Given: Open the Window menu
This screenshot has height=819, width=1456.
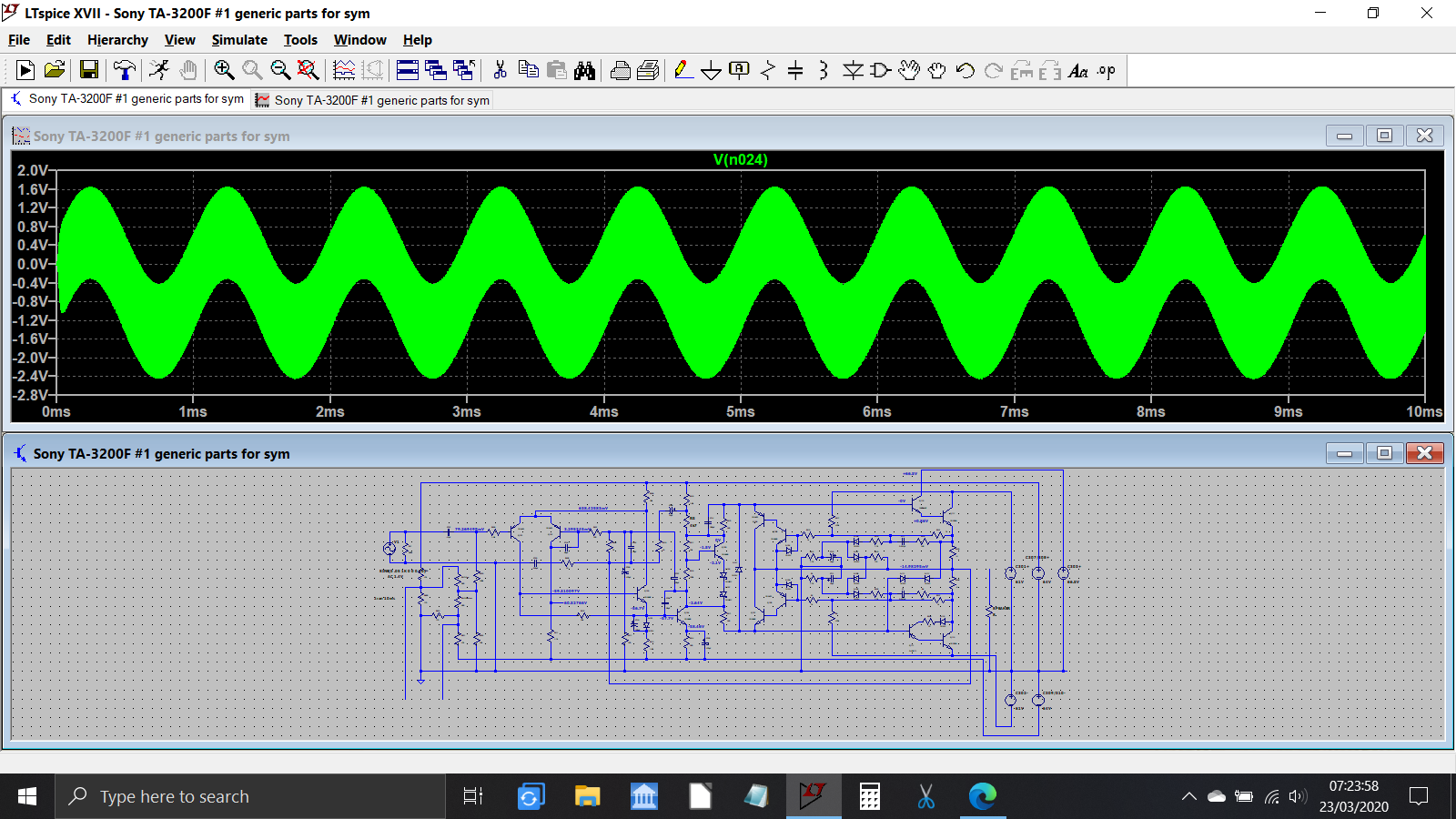Looking at the screenshot, I should pyautogui.click(x=359, y=39).
